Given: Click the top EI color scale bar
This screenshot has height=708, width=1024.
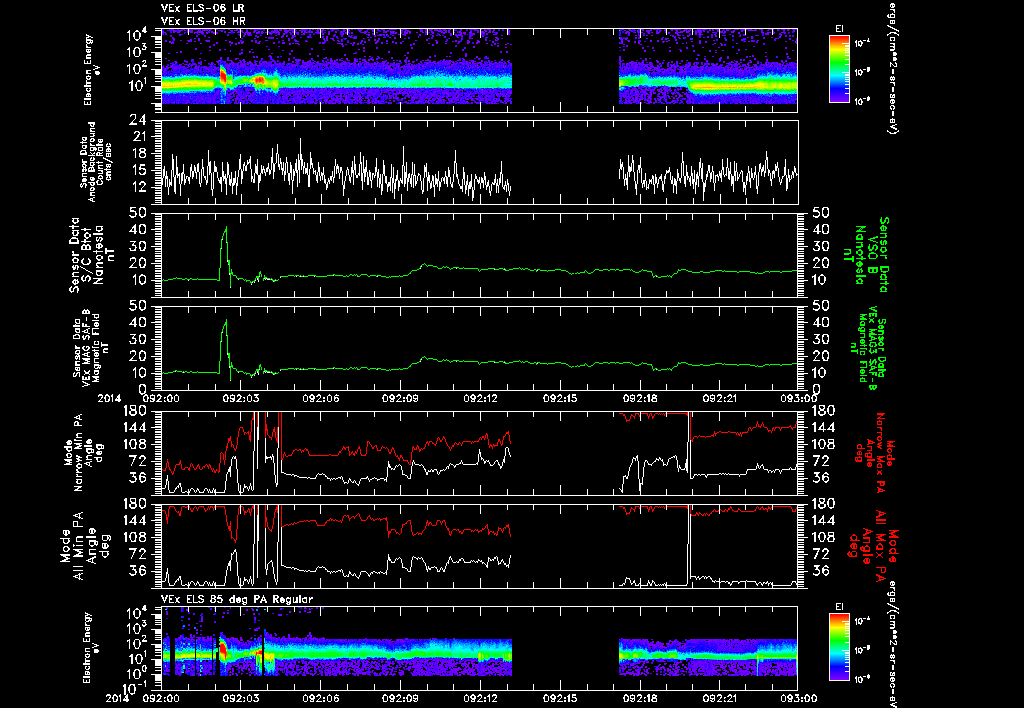Looking at the screenshot, I should click(840, 69).
